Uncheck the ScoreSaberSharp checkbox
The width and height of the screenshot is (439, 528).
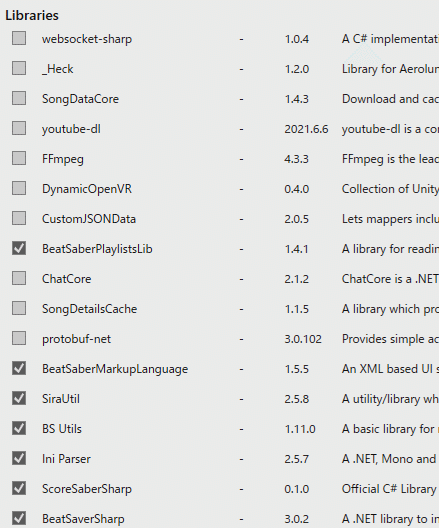[x=19, y=488]
